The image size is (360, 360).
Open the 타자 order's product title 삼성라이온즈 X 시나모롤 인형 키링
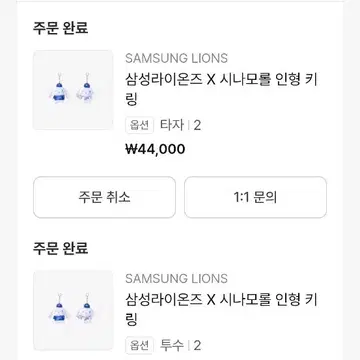point(221,89)
